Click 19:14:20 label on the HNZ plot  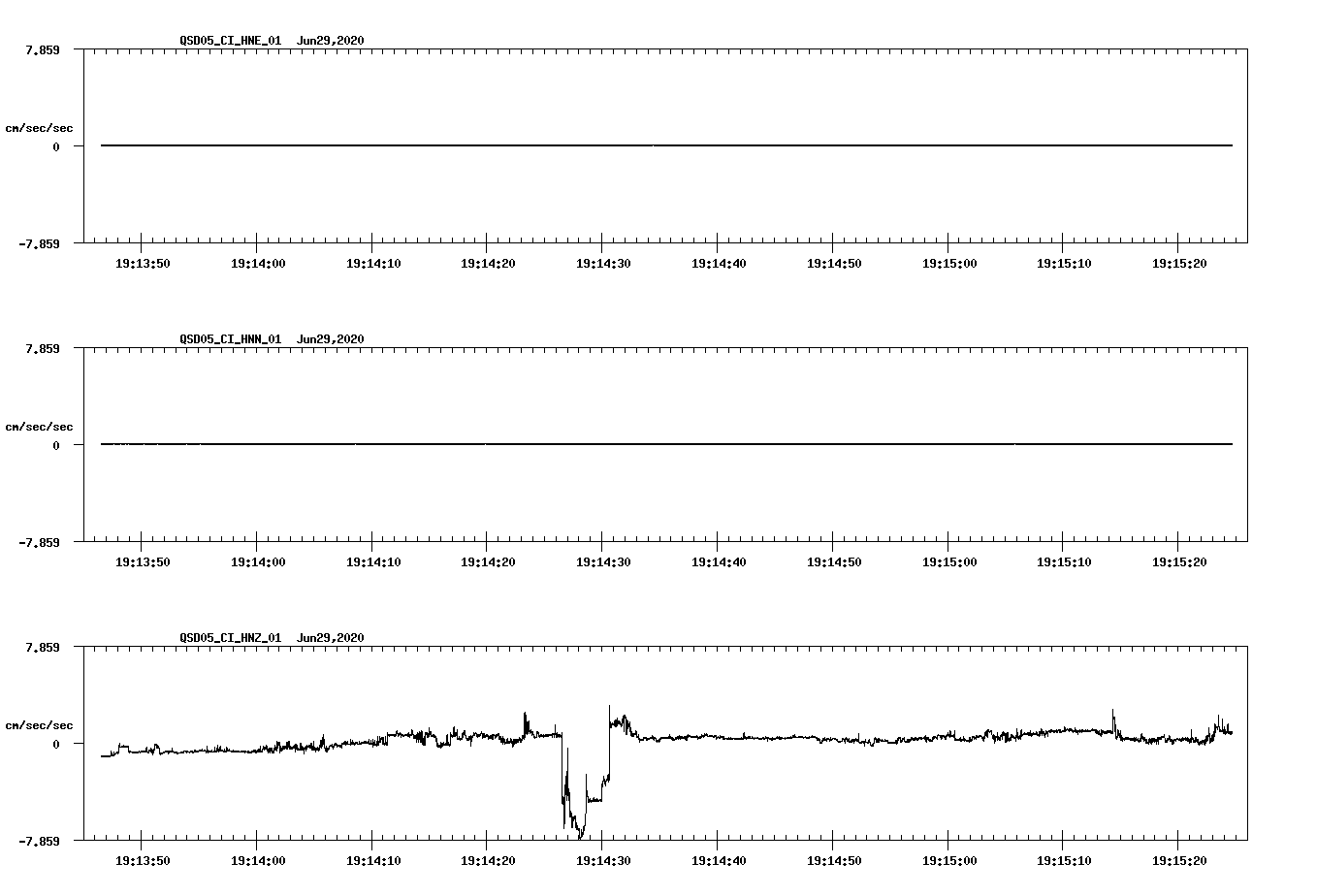488,860
